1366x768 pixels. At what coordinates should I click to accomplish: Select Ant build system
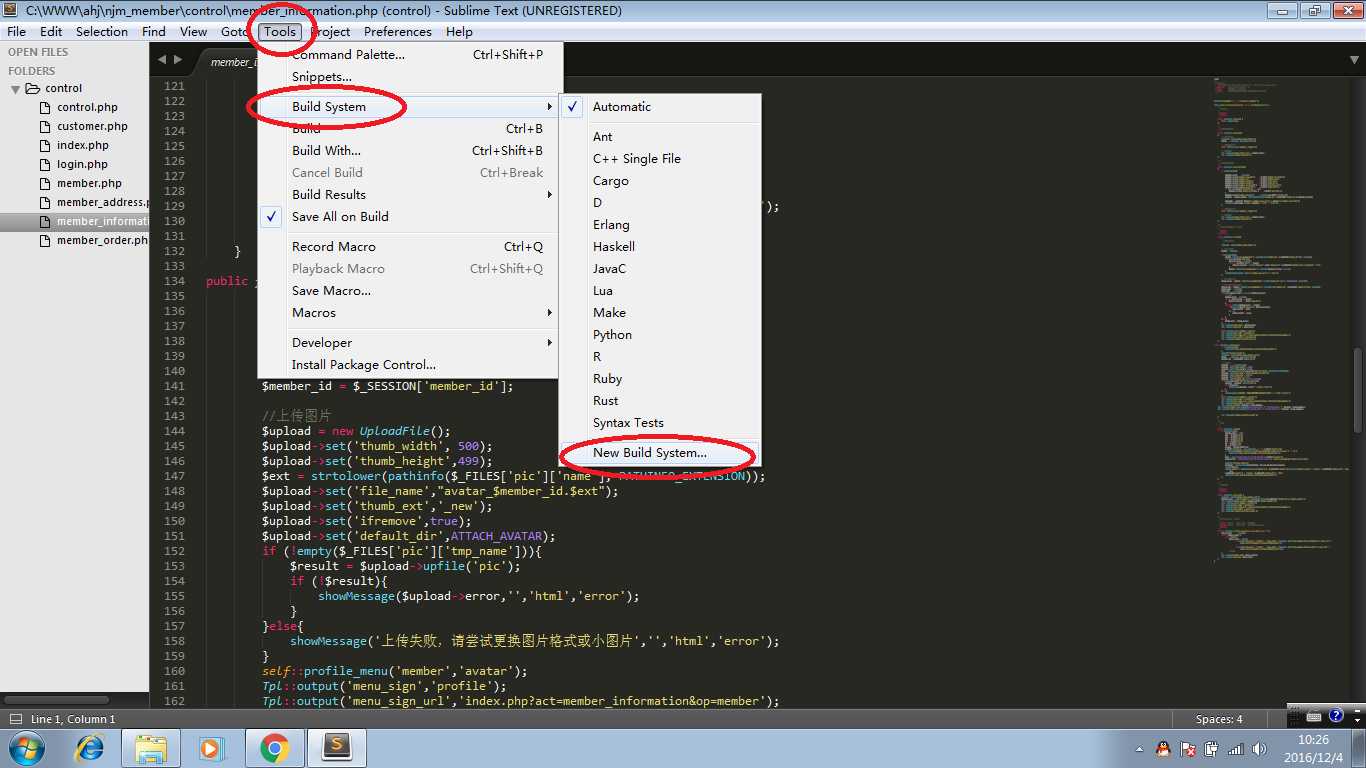pyautogui.click(x=660, y=136)
